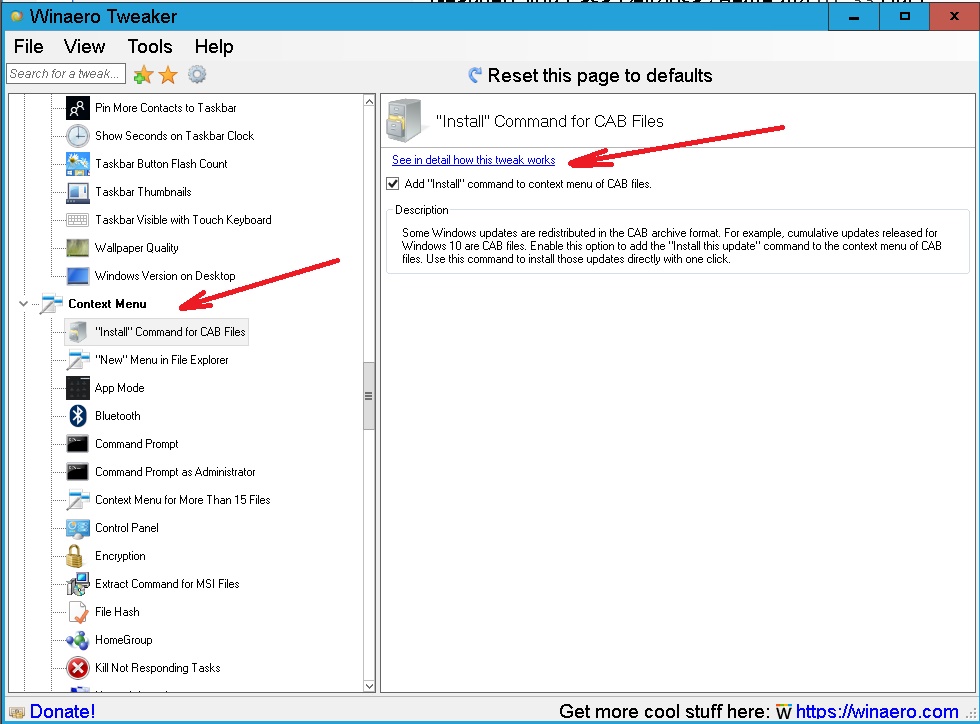The width and height of the screenshot is (980, 724).
Task: Click the Taskbar Thumbnails icon
Action: coord(78,192)
